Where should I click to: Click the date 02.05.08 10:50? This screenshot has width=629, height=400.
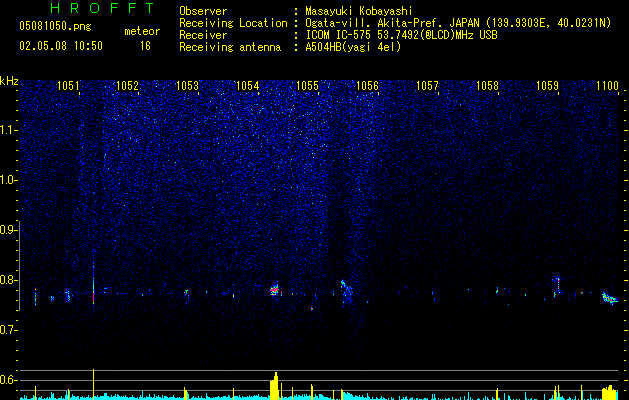point(61,46)
